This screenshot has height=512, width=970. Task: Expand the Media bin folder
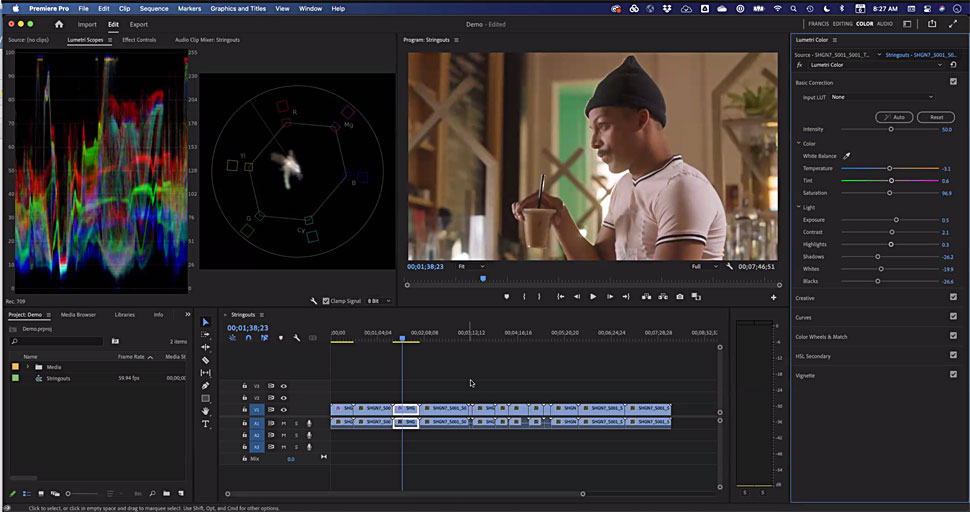(x=28, y=367)
